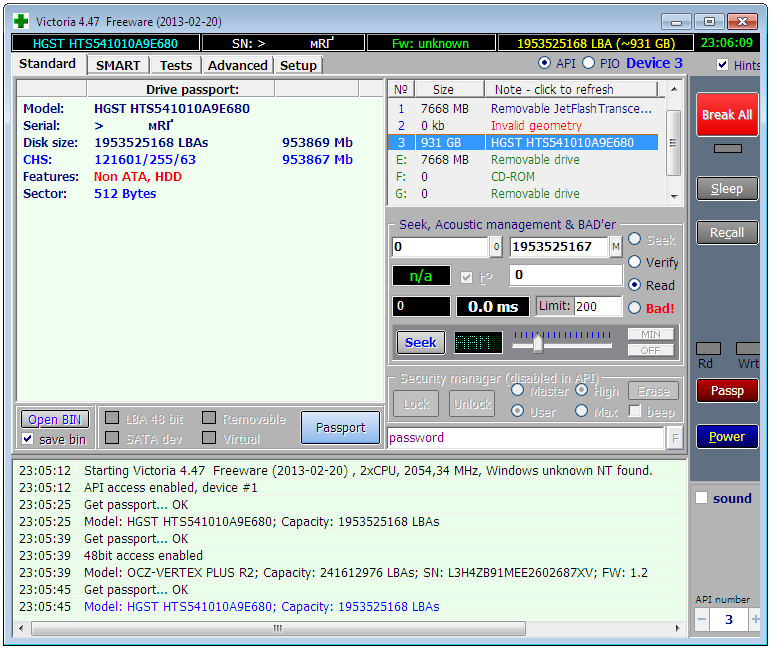This screenshot has width=772, height=648.
Task: Select device row 3 HGST HTS541010A9E680
Action: [523, 143]
